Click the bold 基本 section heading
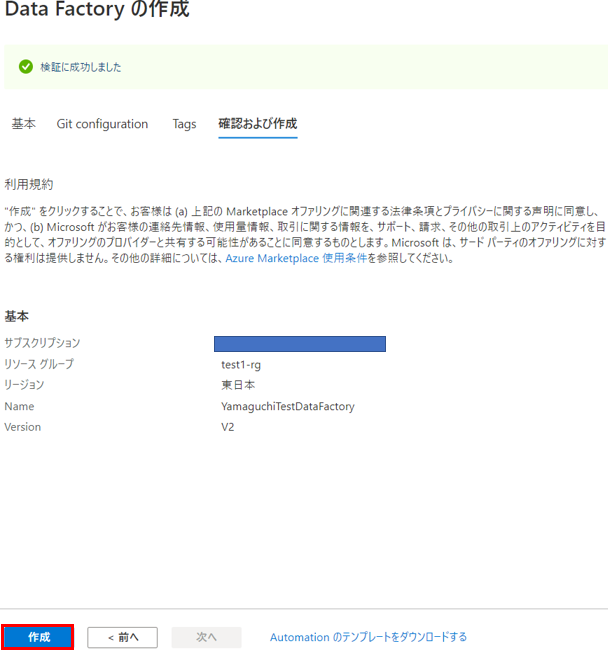The height and width of the screenshot is (654, 608). pyautogui.click(x=17, y=317)
